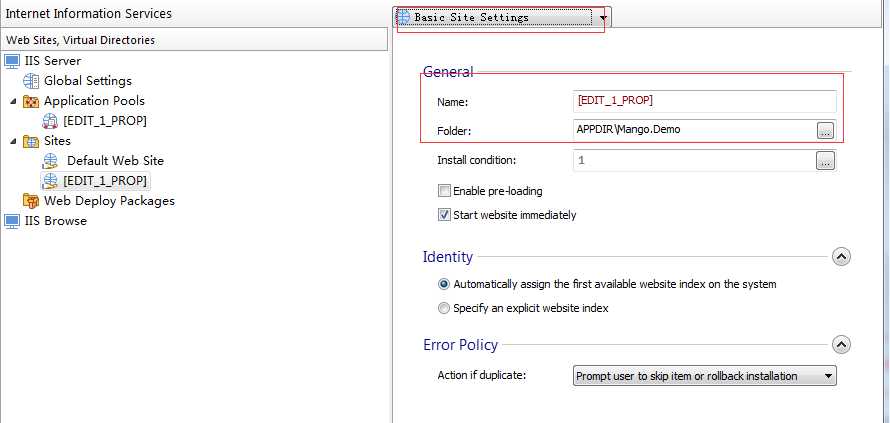Uncheck Start website immediately
The height and width of the screenshot is (423, 890).
coord(444,215)
